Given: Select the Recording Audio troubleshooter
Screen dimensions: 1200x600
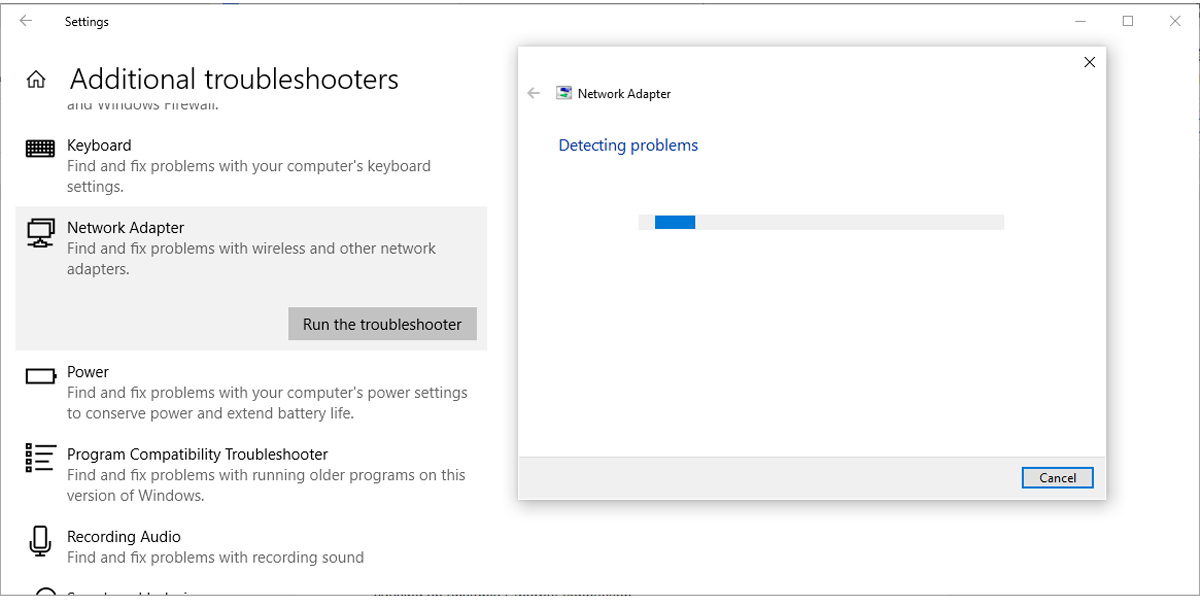Looking at the screenshot, I should [x=250, y=546].
